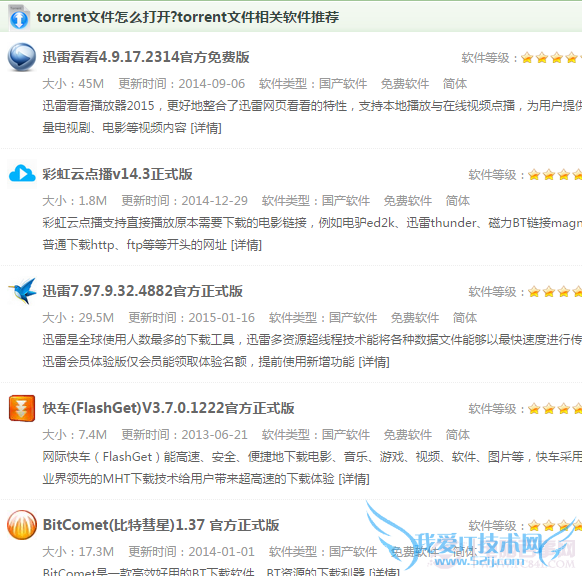The image size is (582, 576).
Task: Click the star rating for 迅雷看看
Action: tap(551, 58)
